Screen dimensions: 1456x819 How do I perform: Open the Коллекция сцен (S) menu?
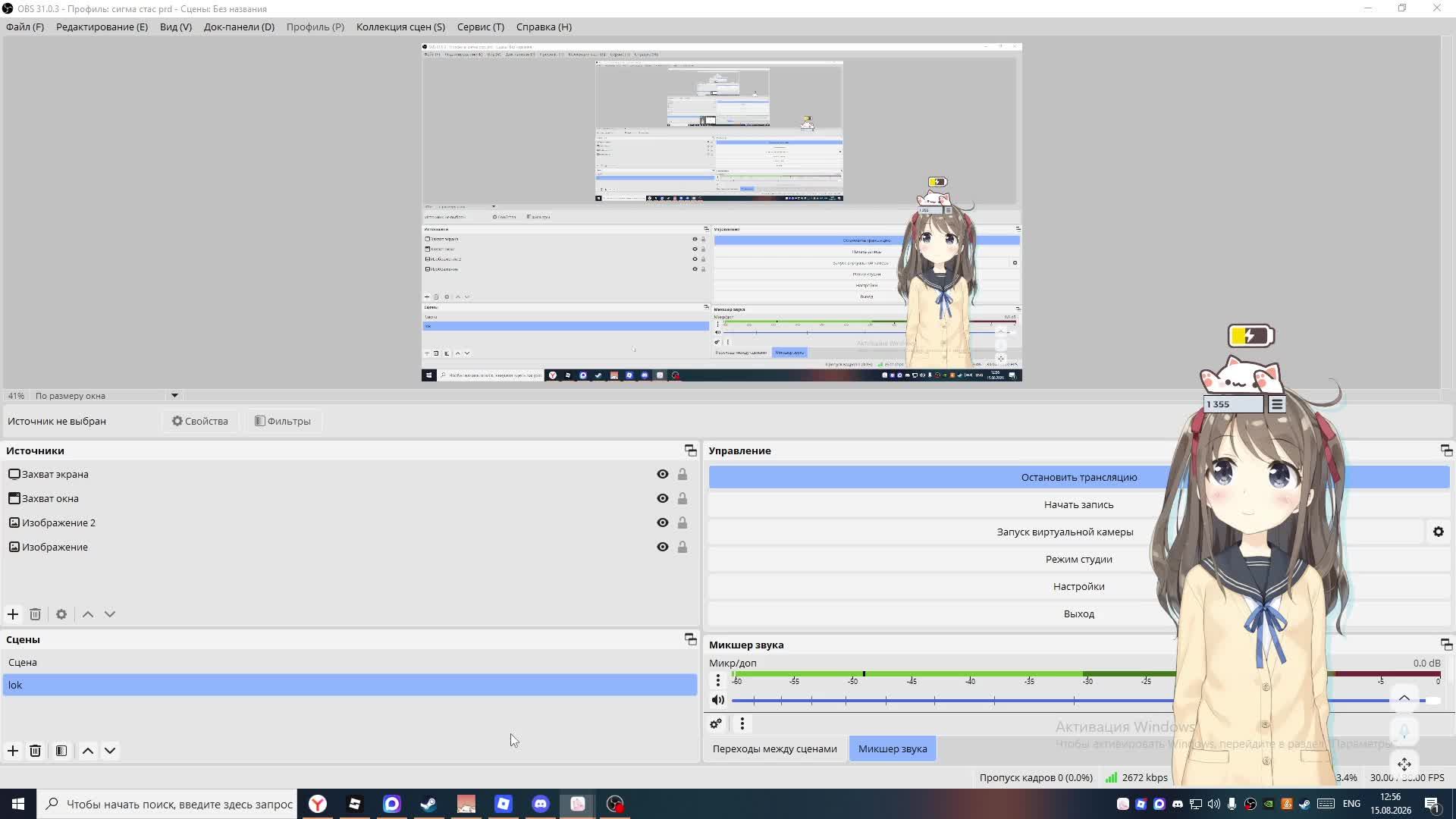point(400,27)
